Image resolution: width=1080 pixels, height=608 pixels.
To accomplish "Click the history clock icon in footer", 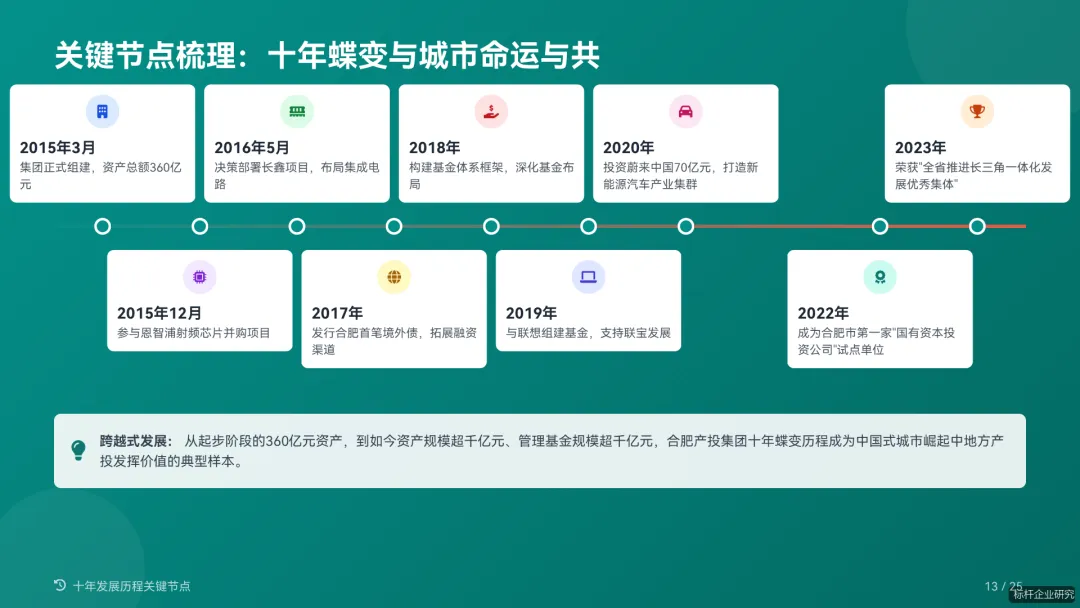I will pos(60,585).
